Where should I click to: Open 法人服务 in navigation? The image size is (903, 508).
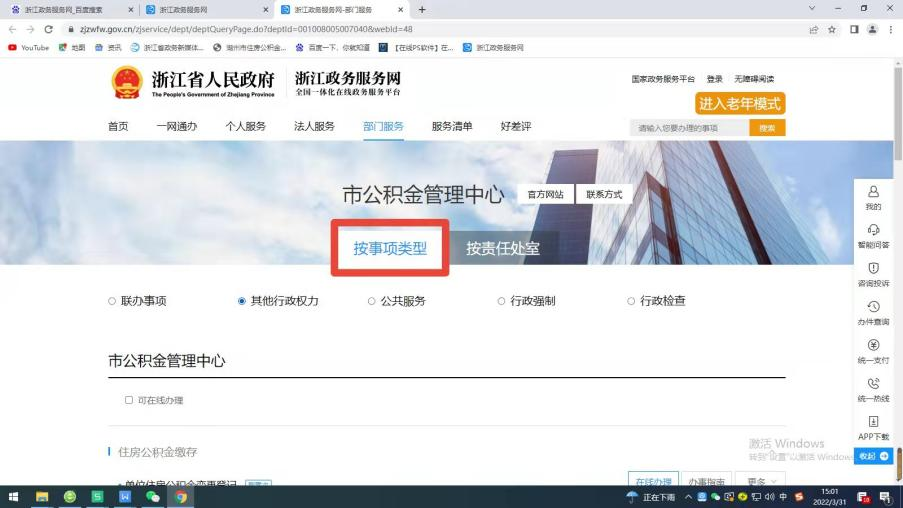[314, 127]
